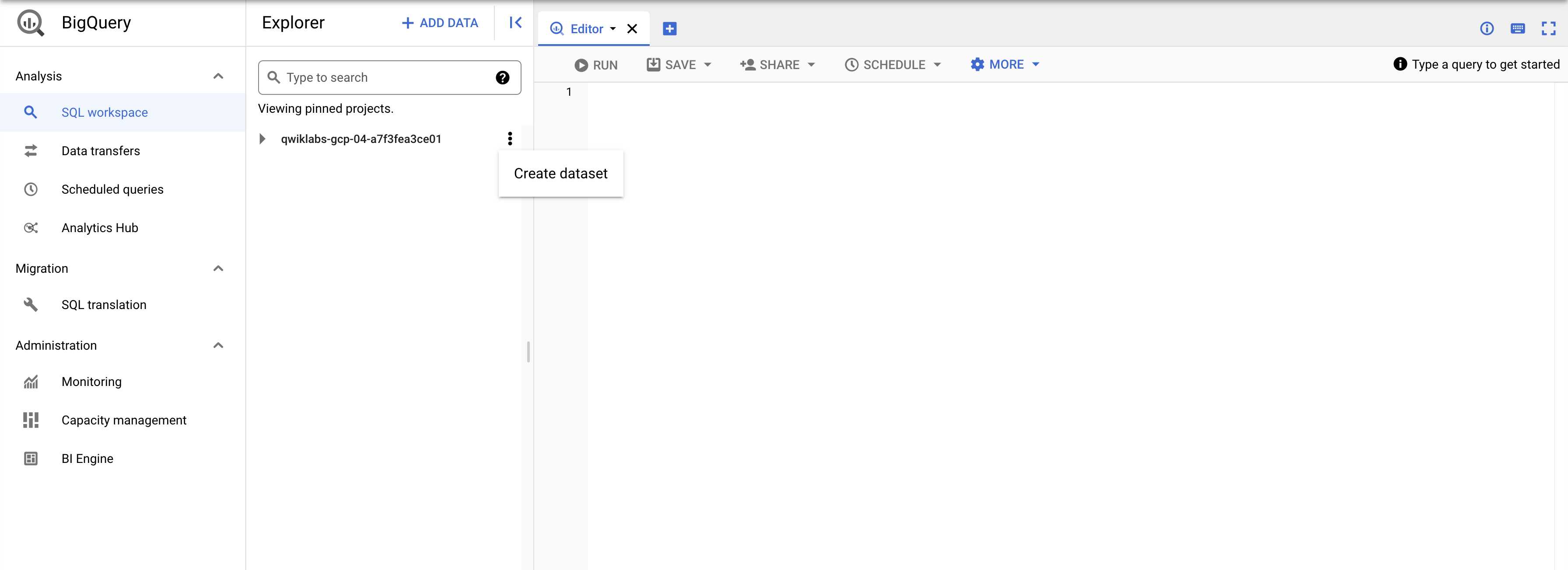1568x570 pixels.
Task: Show keyboard shortcuts in the editor toolbar
Action: click(1518, 28)
